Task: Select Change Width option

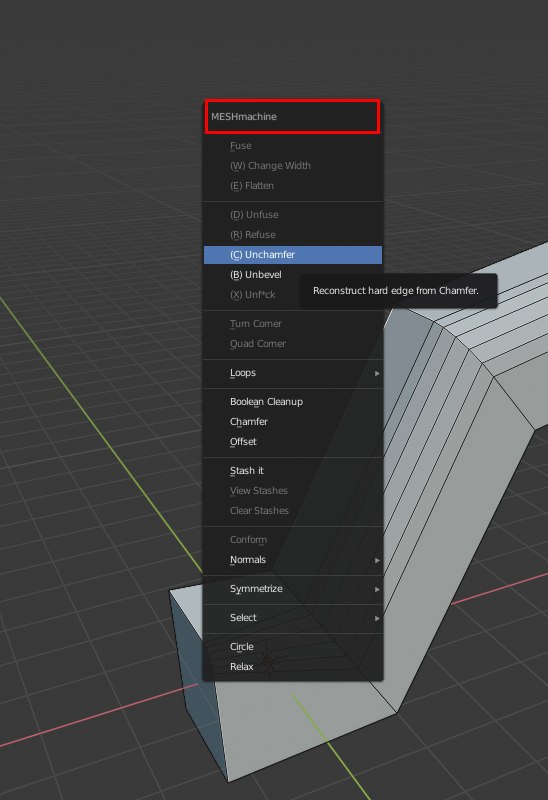Action: point(293,166)
